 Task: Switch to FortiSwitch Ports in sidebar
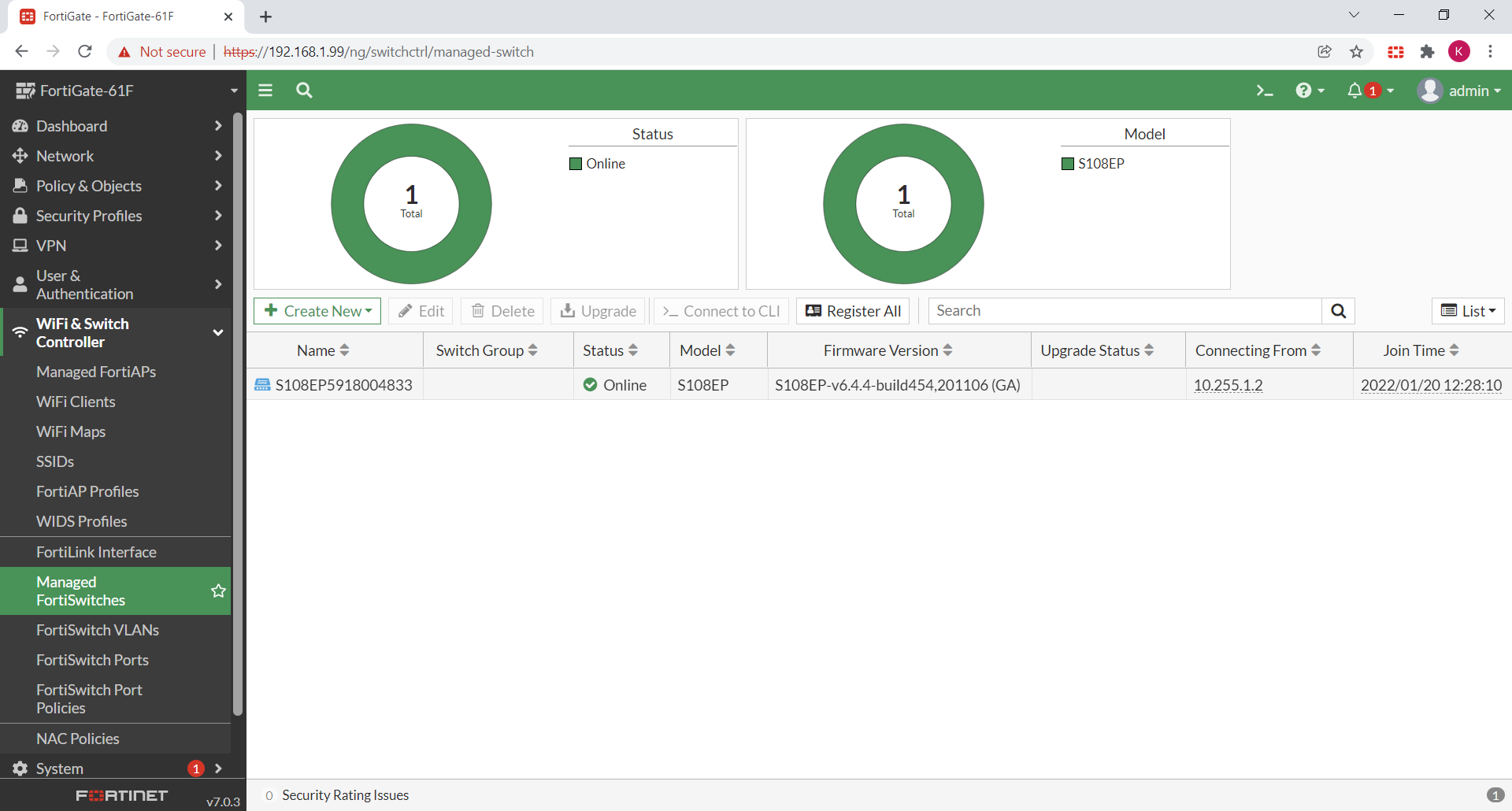point(92,660)
